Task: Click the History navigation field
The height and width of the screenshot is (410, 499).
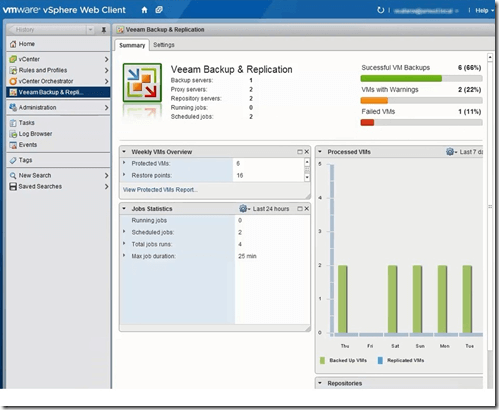Action: point(47,30)
